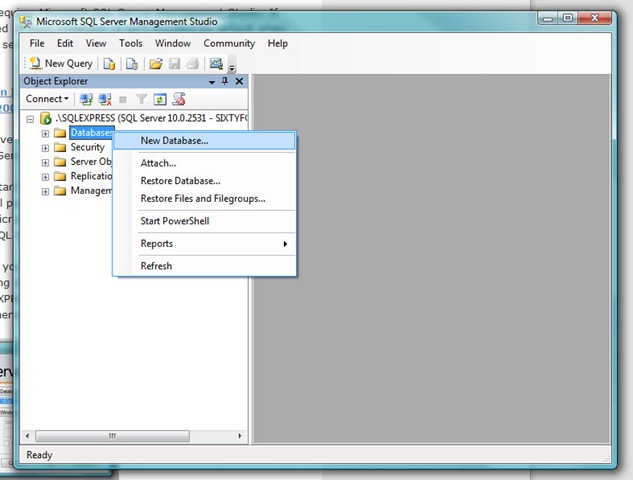The width and height of the screenshot is (633, 480).
Task: Click the Stop icon in Object Explorer
Action: tap(123, 99)
